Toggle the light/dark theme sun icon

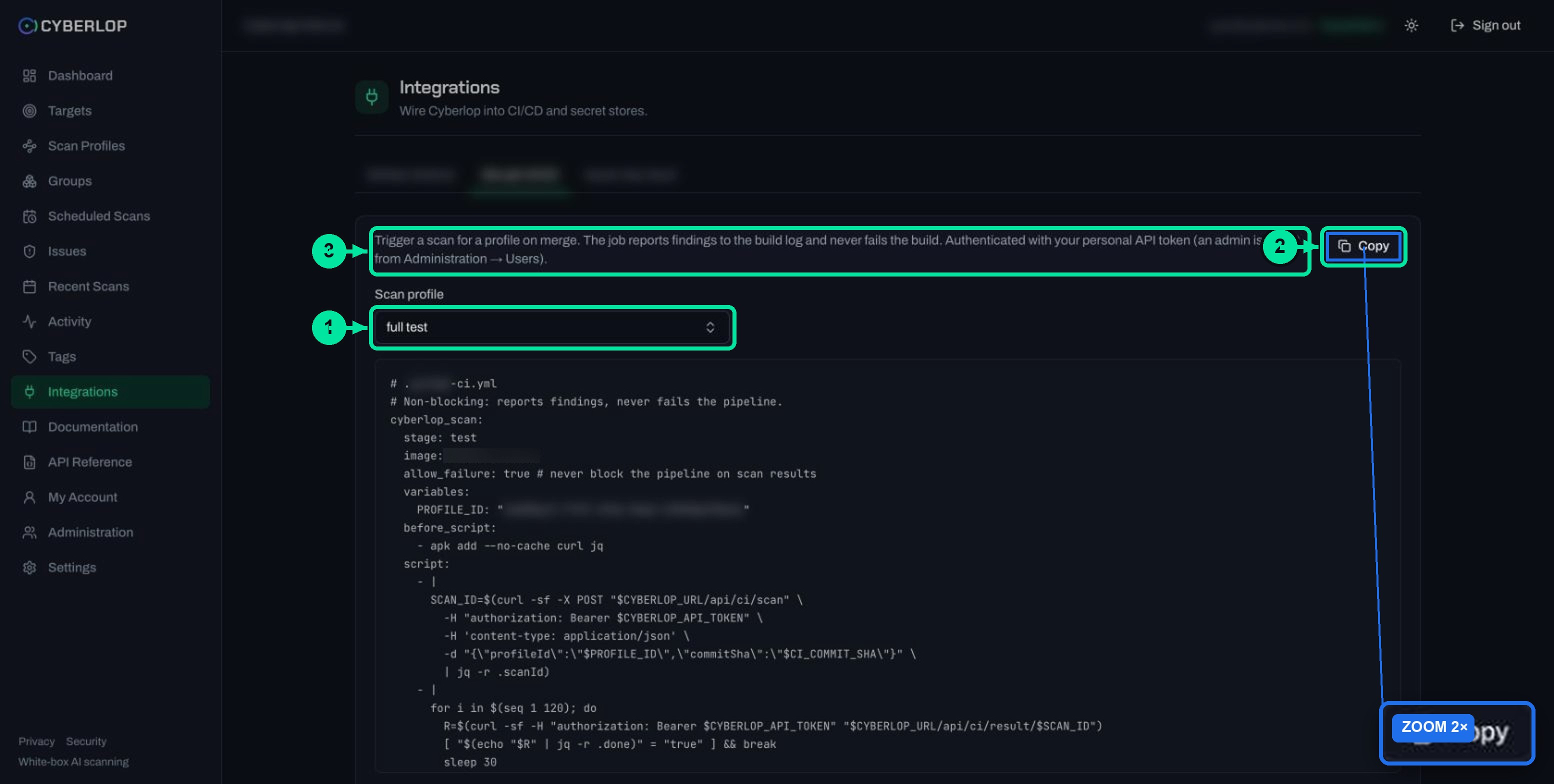coord(1410,25)
